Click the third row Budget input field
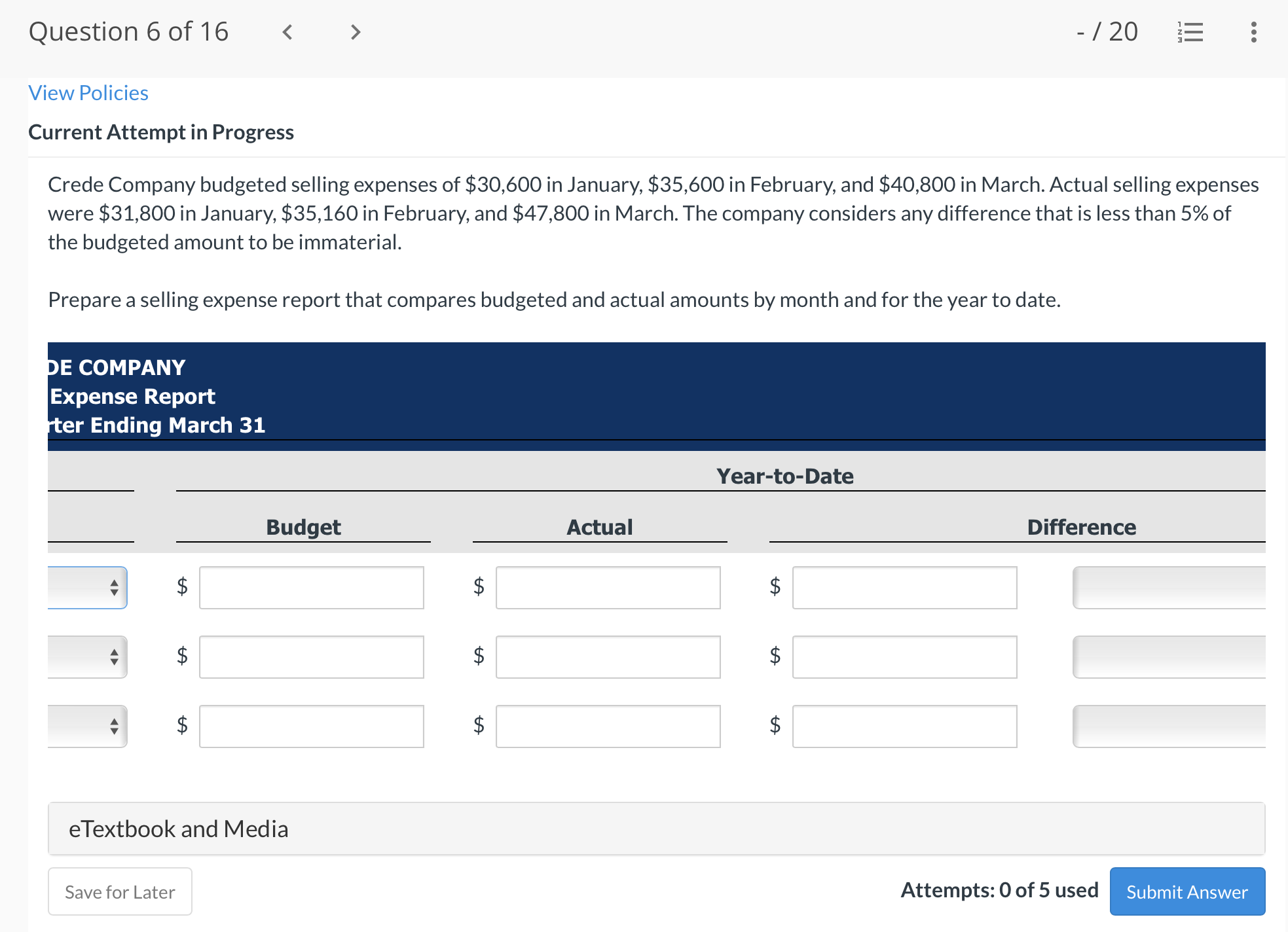The width and height of the screenshot is (1288, 932). coord(311,726)
